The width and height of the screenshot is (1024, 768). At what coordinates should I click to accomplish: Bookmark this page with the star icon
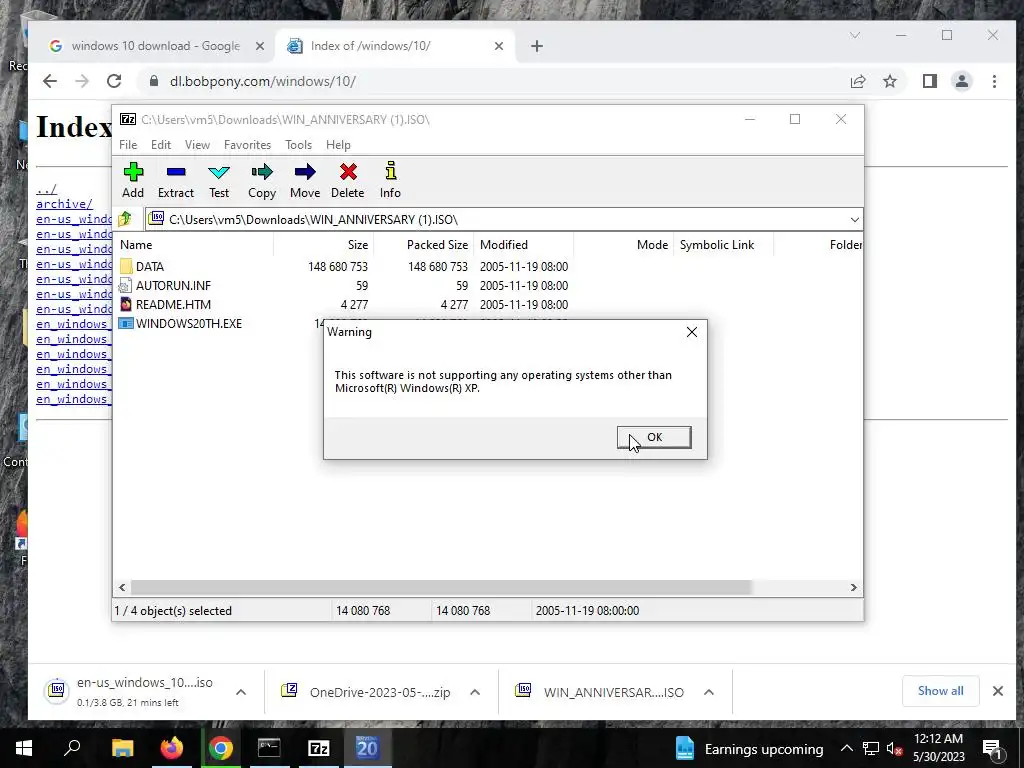[x=890, y=81]
